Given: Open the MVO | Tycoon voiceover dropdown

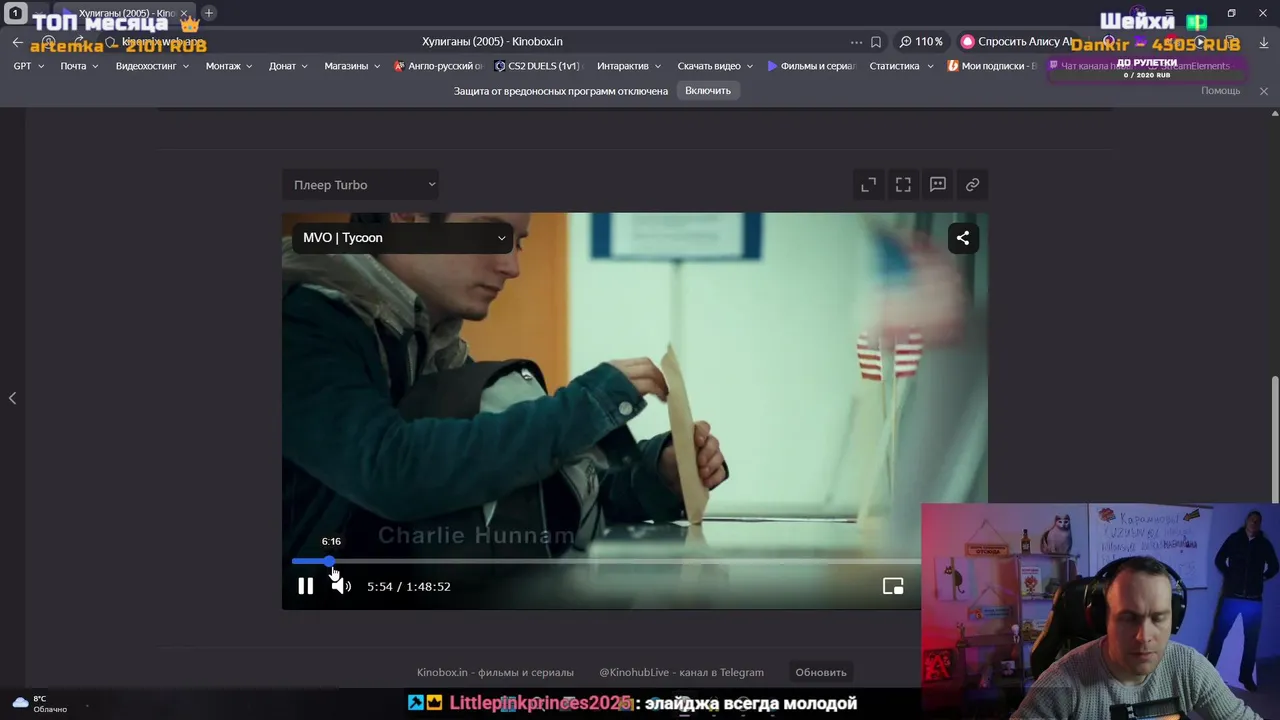Looking at the screenshot, I should 403,238.
